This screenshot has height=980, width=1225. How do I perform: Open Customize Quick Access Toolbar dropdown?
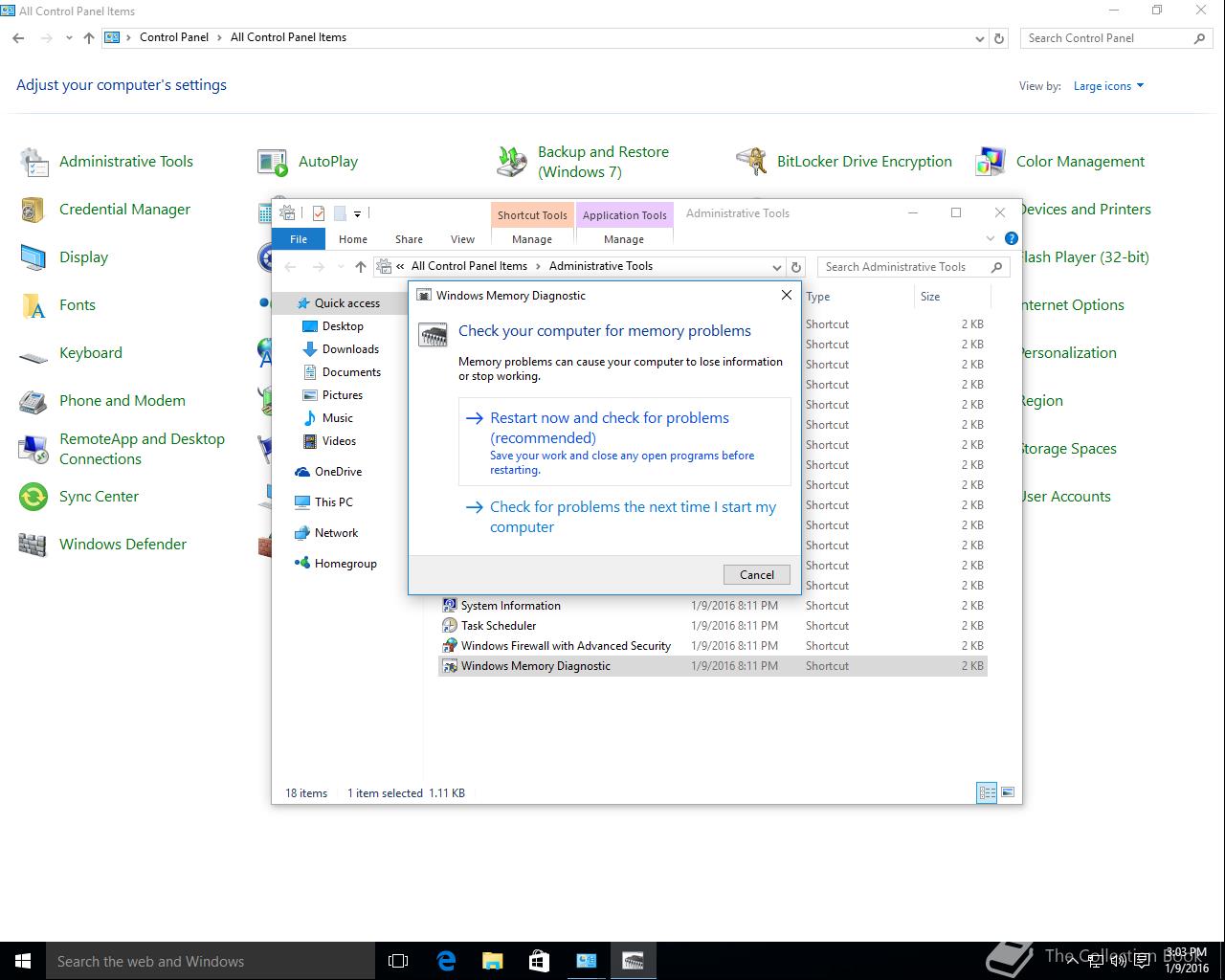coord(357,214)
